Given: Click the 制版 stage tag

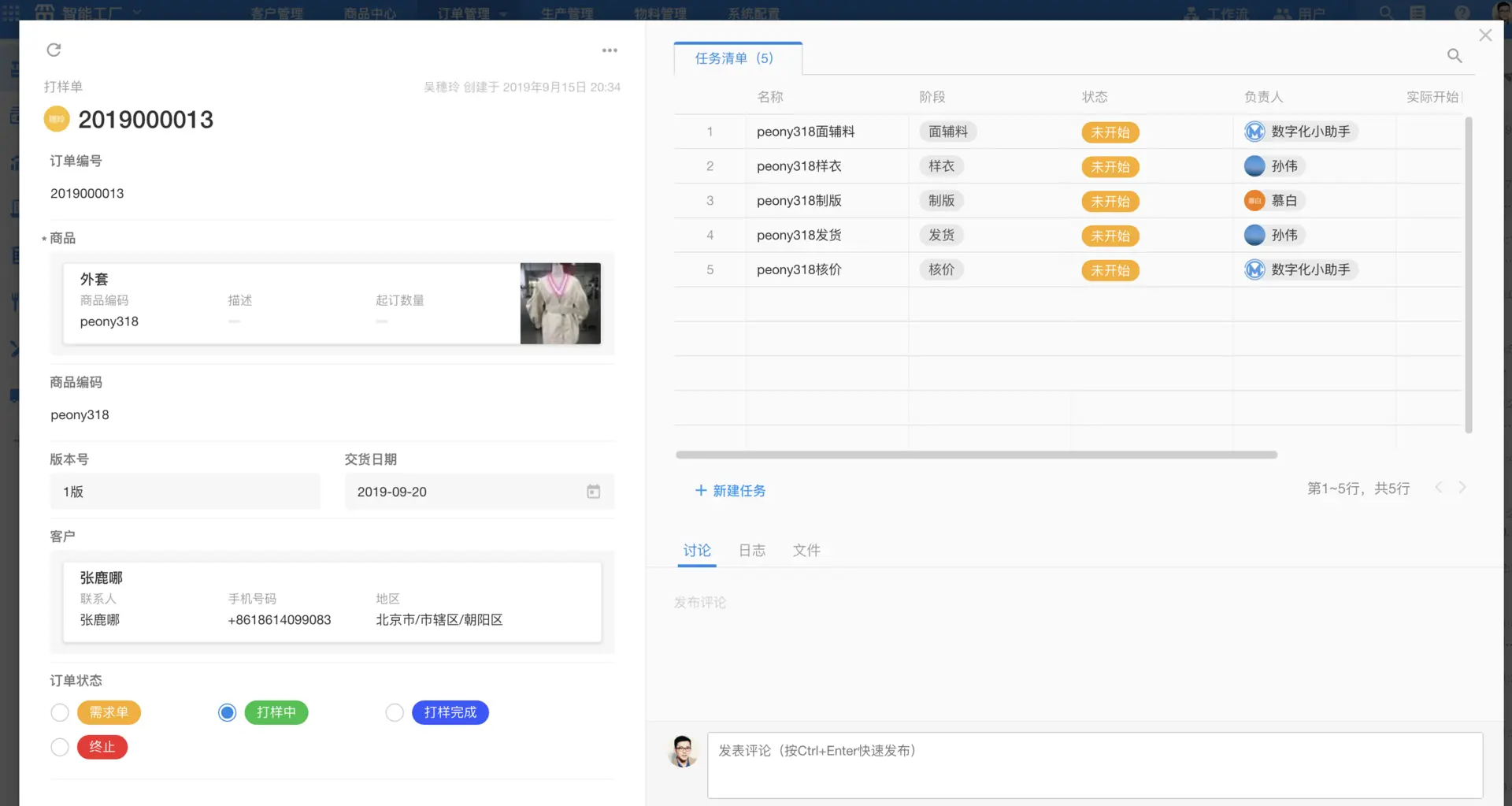Looking at the screenshot, I should tap(942, 201).
